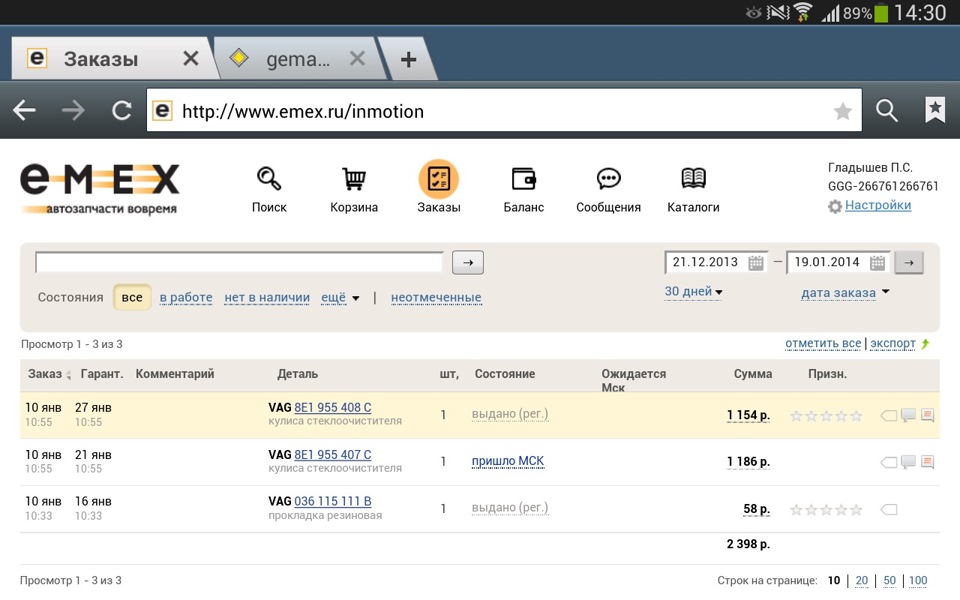Click the Настройки settings link
960x600 pixels.
pyautogui.click(x=878, y=205)
